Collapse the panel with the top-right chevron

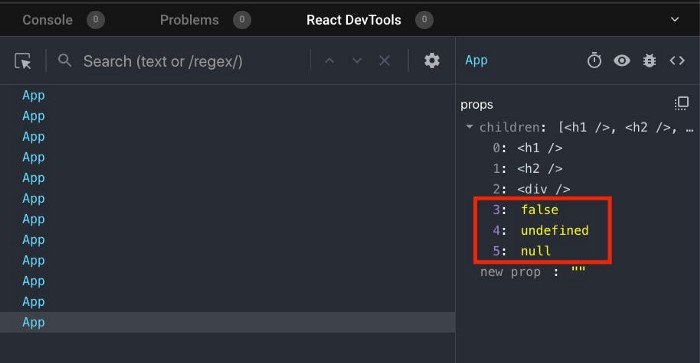coord(675,19)
